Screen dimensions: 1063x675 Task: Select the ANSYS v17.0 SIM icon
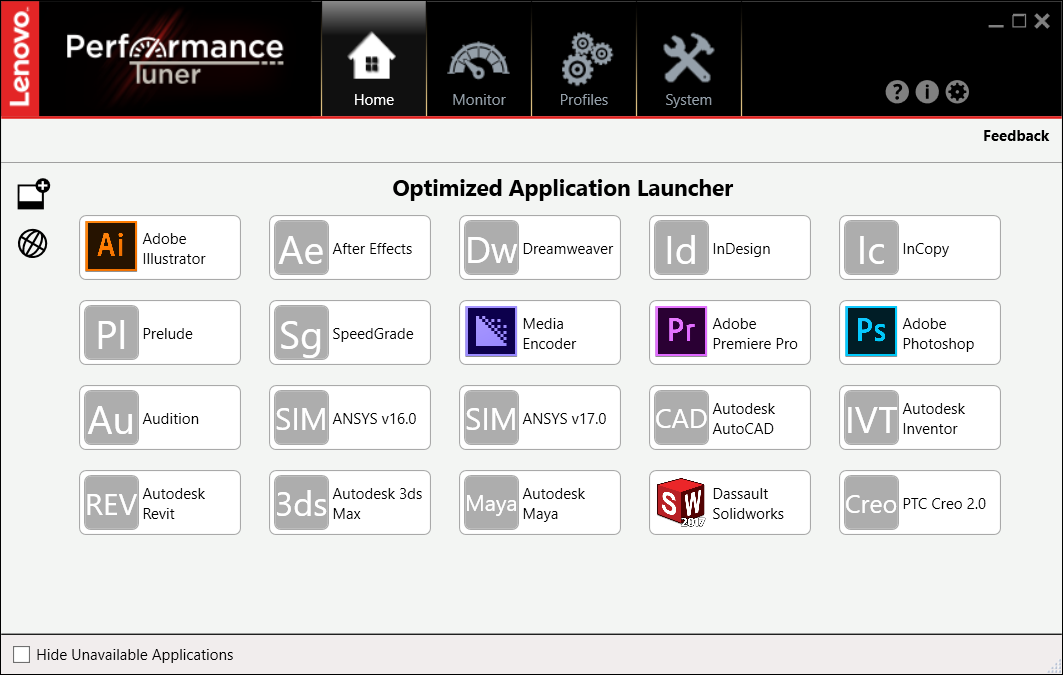tap(491, 417)
